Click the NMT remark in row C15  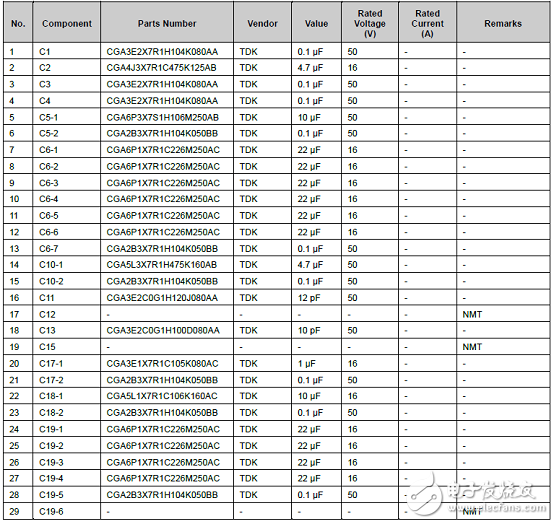(472, 347)
